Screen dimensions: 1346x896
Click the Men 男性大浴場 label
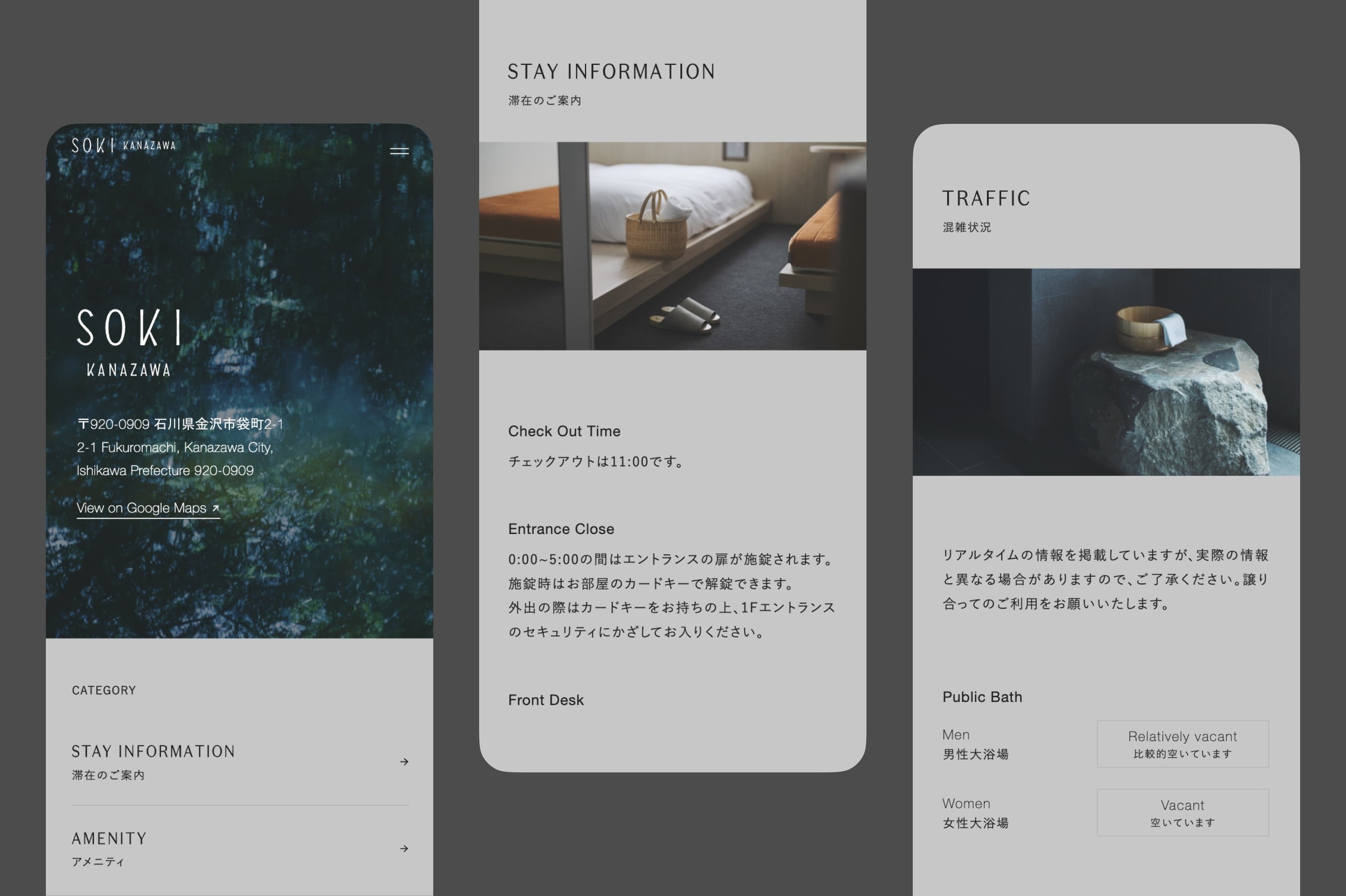point(975,744)
